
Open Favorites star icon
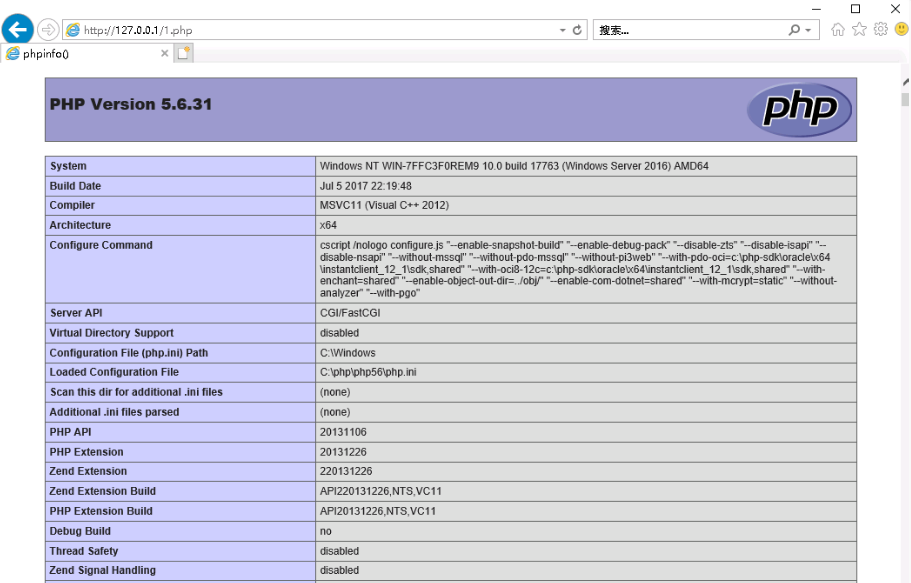click(x=859, y=29)
